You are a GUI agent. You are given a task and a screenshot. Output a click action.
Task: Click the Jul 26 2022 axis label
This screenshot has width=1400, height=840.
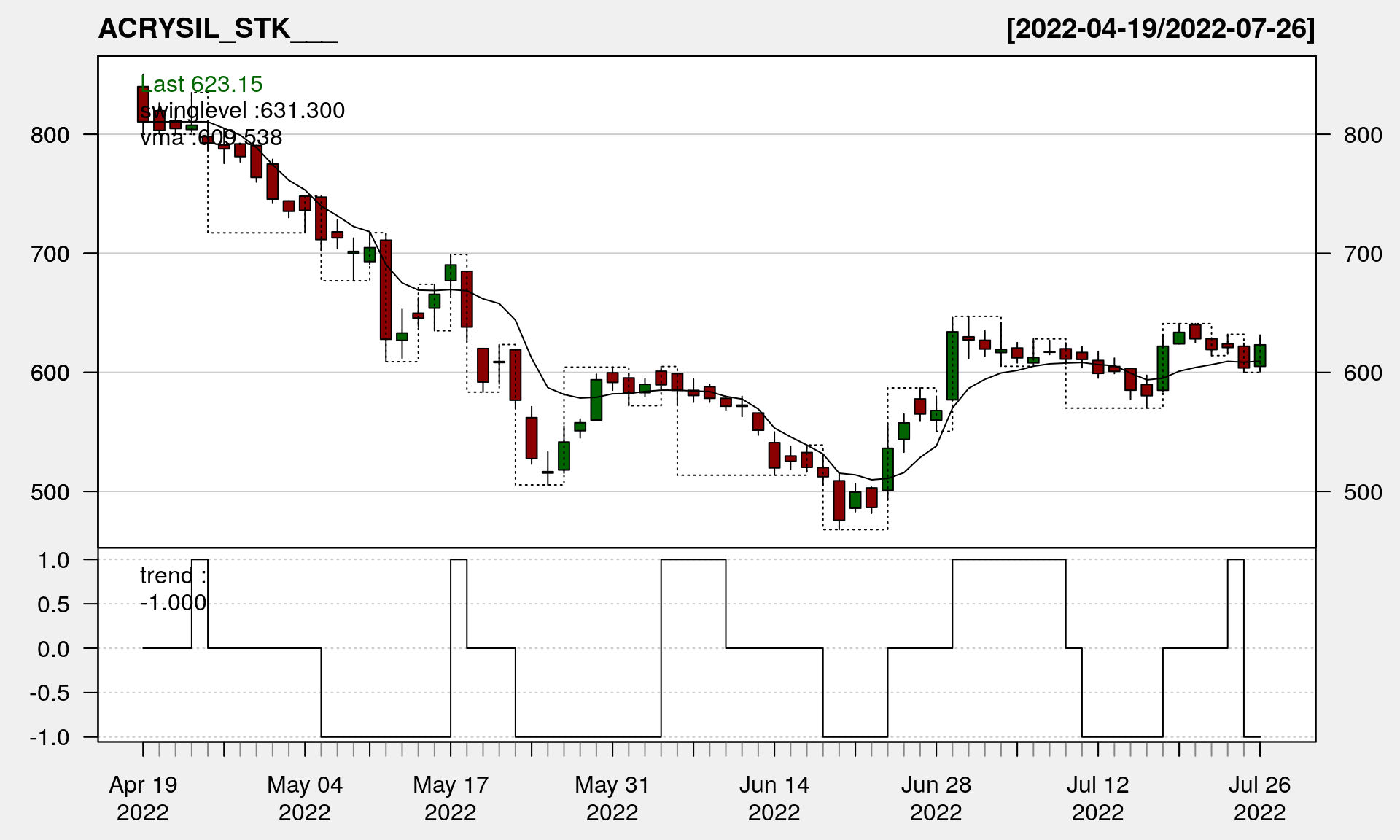click(x=1260, y=798)
